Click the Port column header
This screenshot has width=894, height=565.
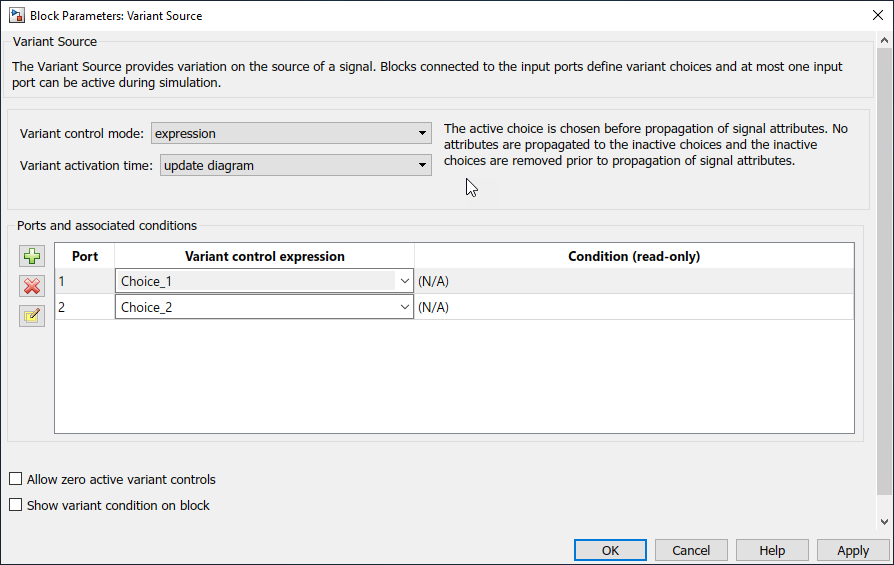pos(85,257)
